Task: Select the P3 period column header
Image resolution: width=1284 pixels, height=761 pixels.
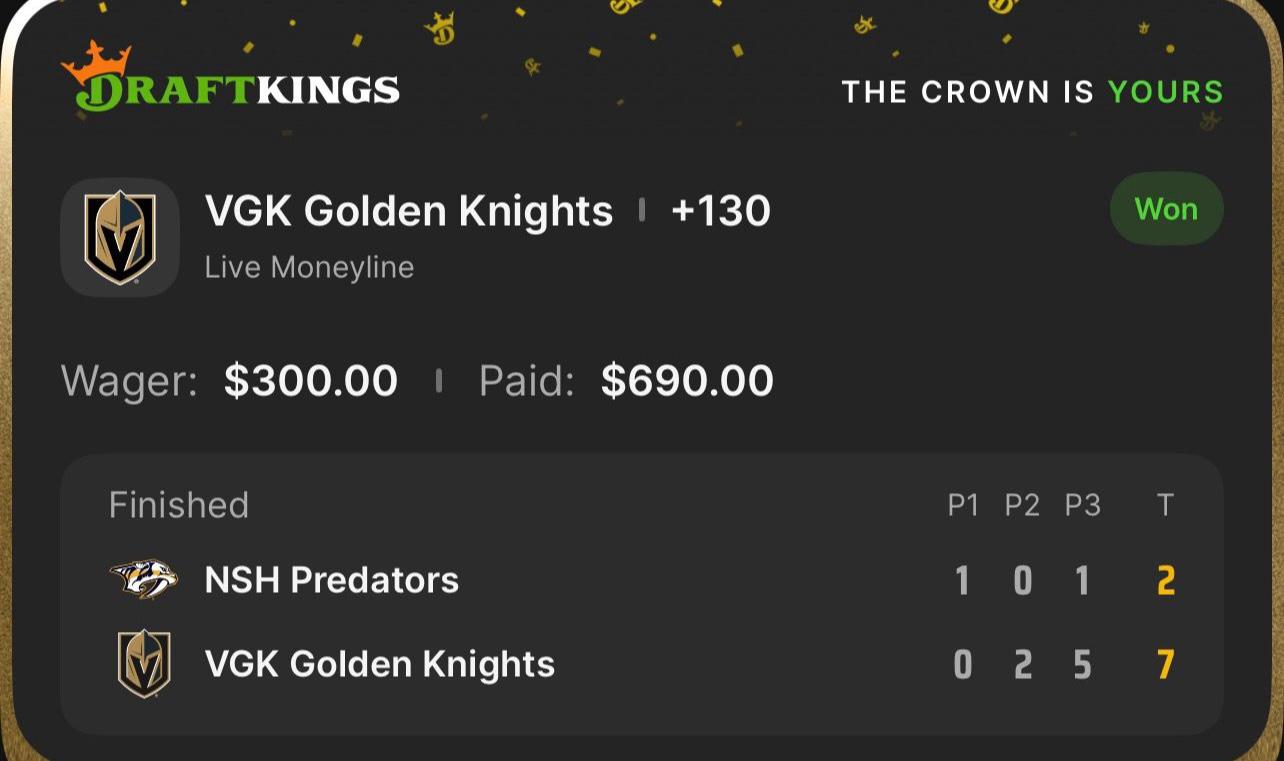Action: coord(1082,506)
